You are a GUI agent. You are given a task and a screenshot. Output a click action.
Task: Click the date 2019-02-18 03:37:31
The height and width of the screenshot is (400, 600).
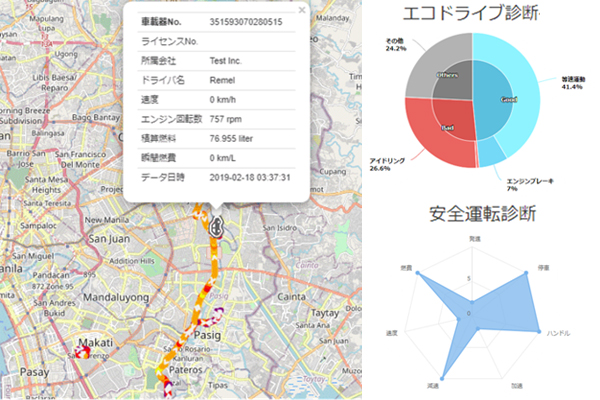250,178
